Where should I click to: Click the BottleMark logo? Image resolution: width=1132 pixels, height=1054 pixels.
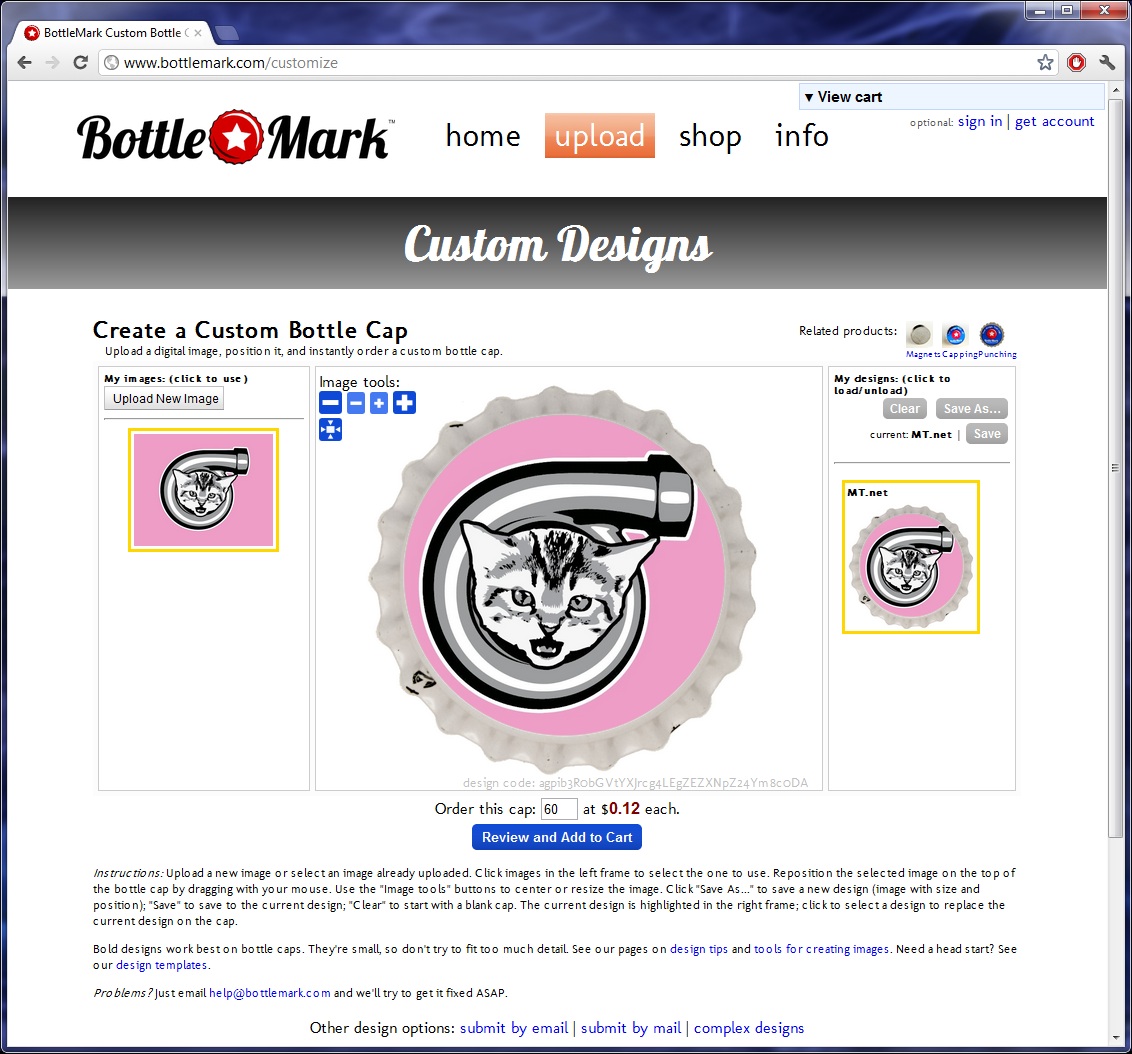[x=235, y=136]
